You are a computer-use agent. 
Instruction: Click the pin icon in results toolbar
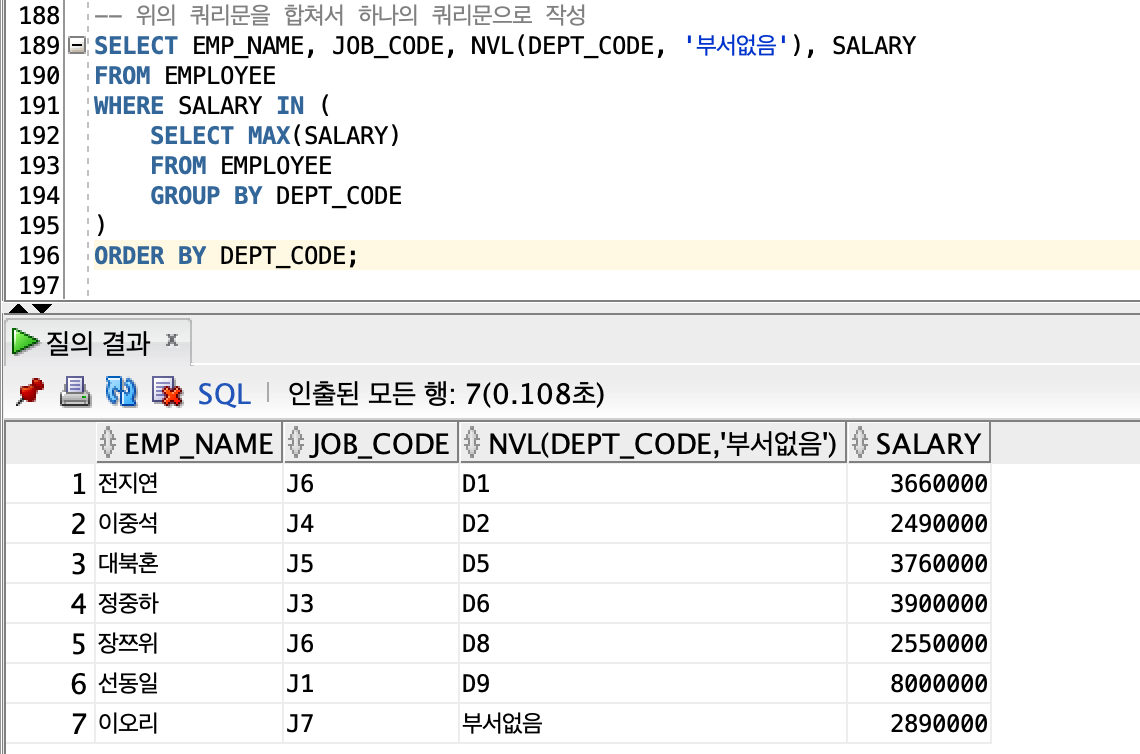pyautogui.click(x=31, y=393)
